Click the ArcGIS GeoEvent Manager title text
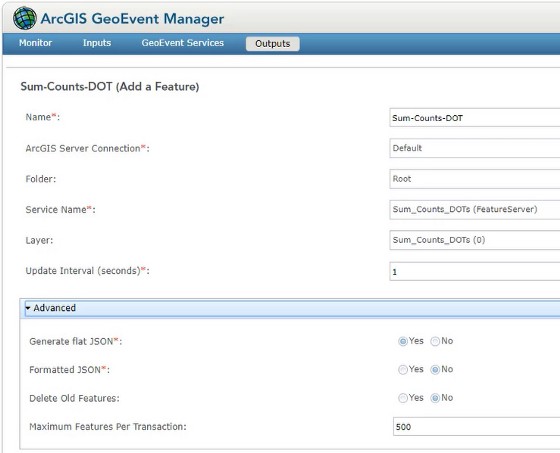This screenshot has width=560, height=453. [x=132, y=19]
